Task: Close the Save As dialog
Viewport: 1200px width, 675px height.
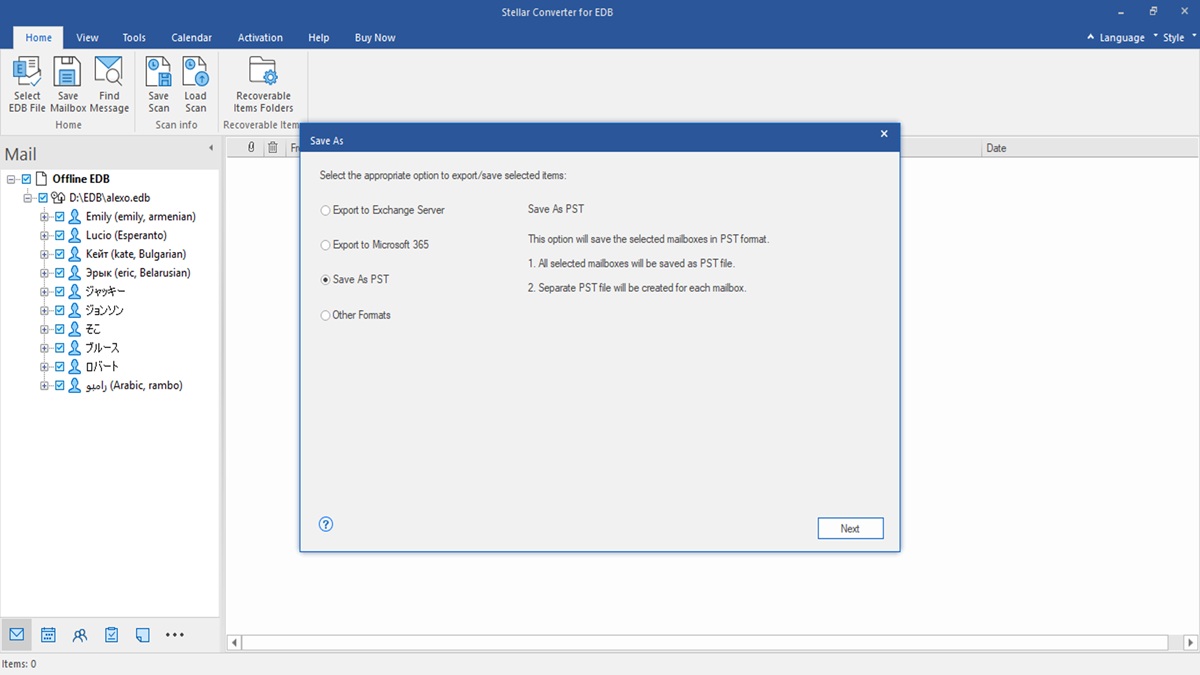Action: (x=884, y=134)
